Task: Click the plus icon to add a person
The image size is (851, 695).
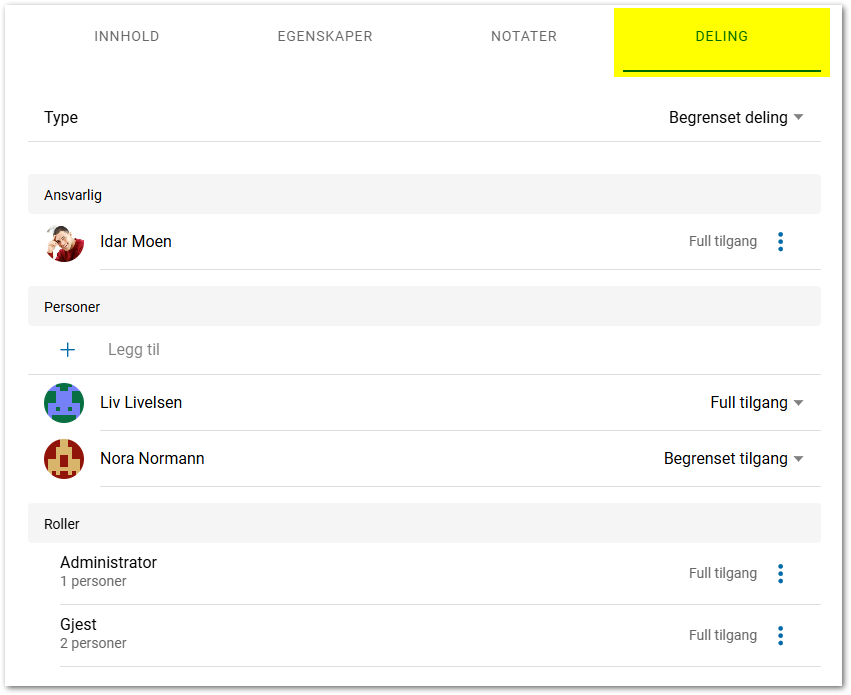Action: pyautogui.click(x=68, y=350)
